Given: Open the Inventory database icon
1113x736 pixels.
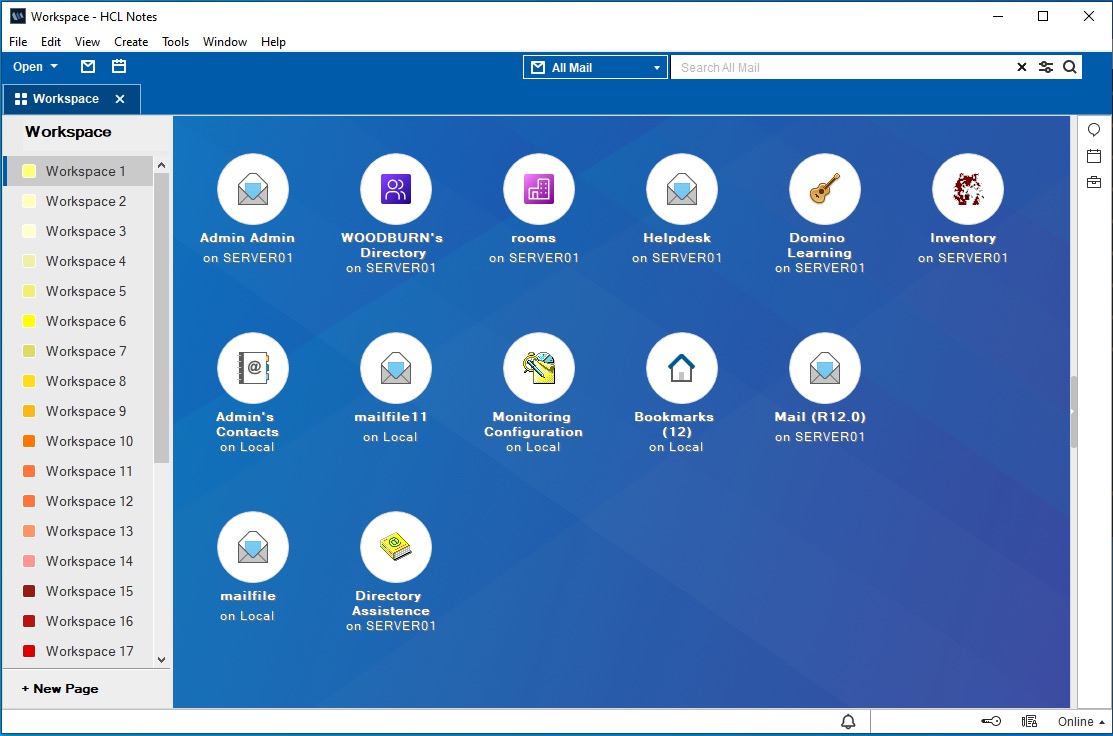Looking at the screenshot, I should 968,190.
